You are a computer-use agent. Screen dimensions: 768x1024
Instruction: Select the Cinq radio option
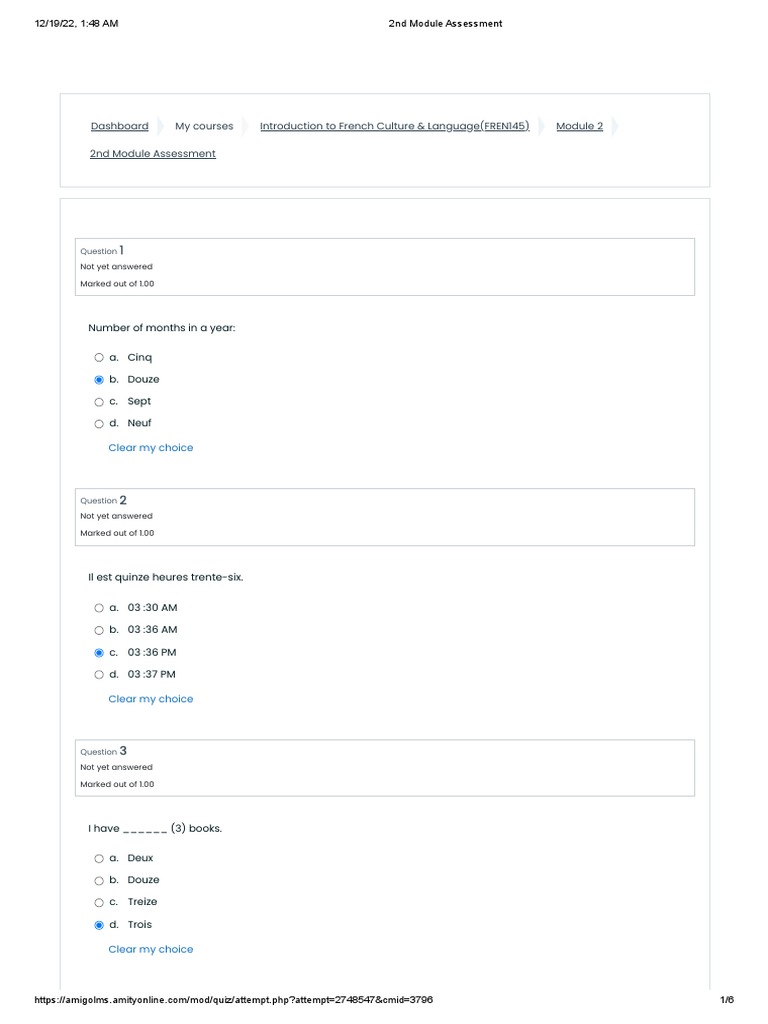click(x=99, y=358)
